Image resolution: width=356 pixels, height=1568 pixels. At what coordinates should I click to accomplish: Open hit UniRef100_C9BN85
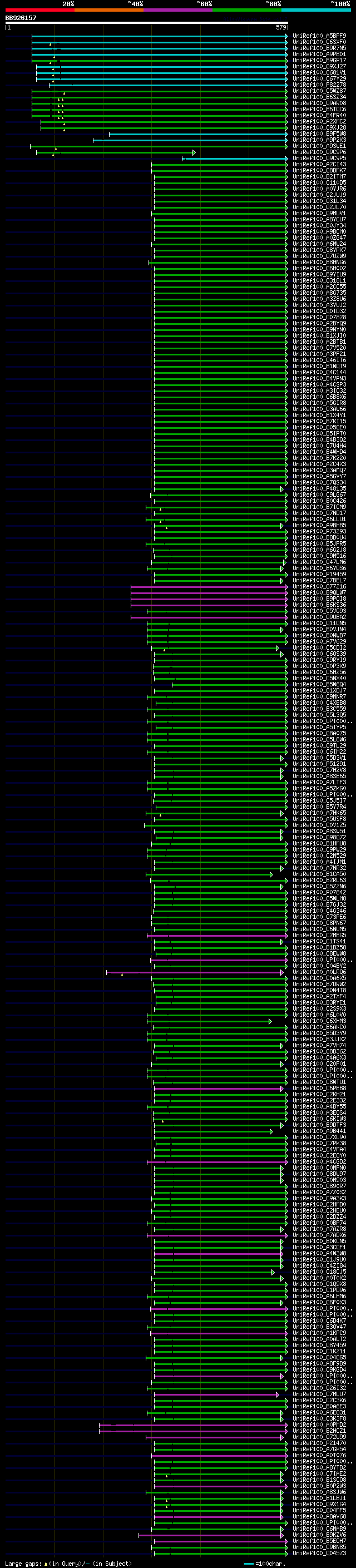[319, 1547]
